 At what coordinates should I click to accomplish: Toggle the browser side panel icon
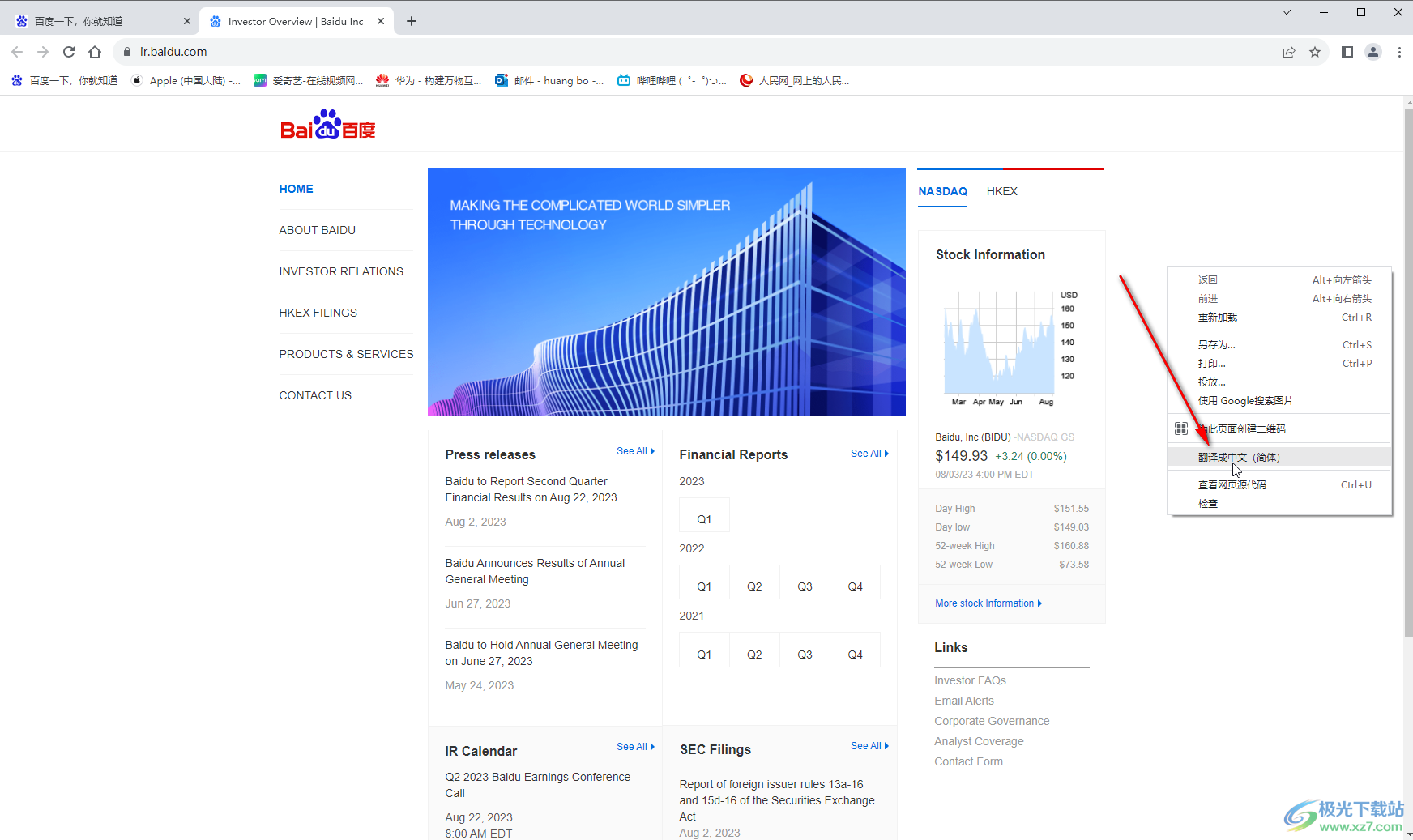pyautogui.click(x=1347, y=52)
